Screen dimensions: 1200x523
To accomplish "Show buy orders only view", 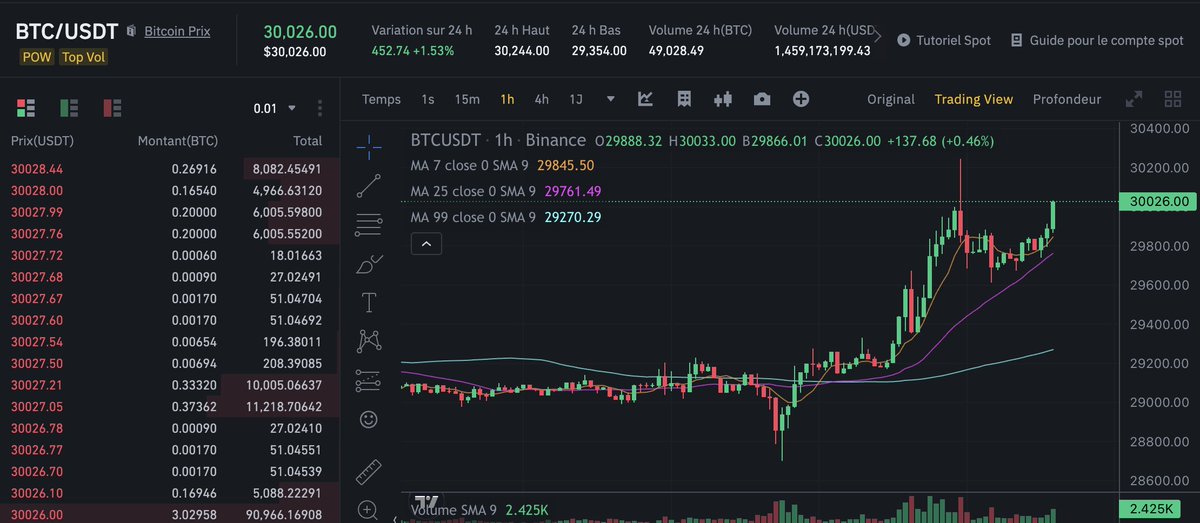I will (69, 107).
